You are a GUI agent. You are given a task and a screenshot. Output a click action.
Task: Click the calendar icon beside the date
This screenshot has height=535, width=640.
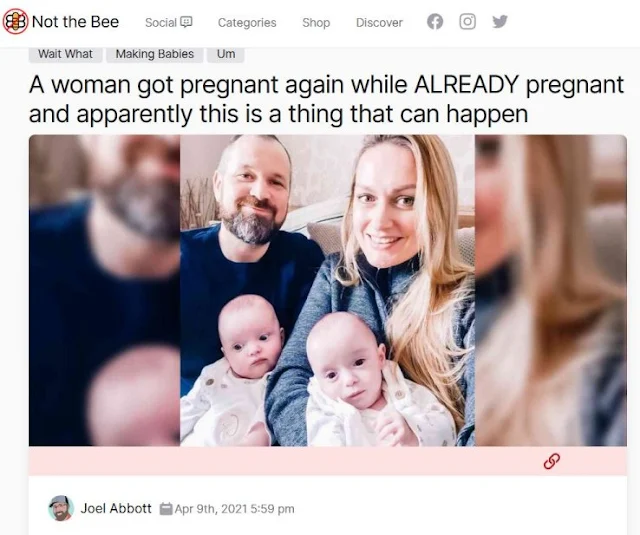click(x=165, y=509)
